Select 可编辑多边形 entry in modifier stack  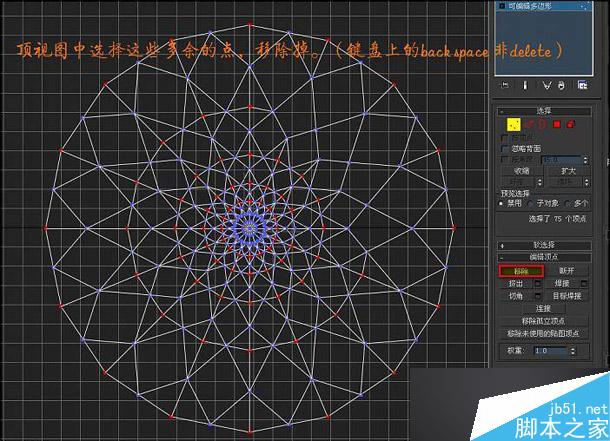pyautogui.click(x=543, y=6)
